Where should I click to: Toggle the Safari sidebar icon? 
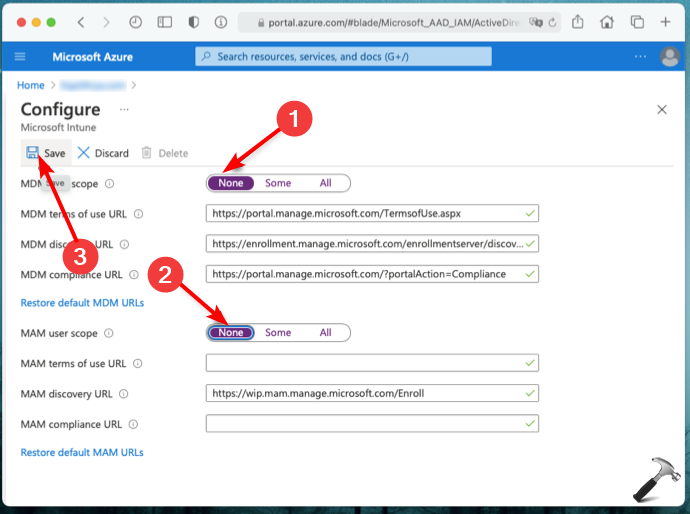(x=165, y=22)
